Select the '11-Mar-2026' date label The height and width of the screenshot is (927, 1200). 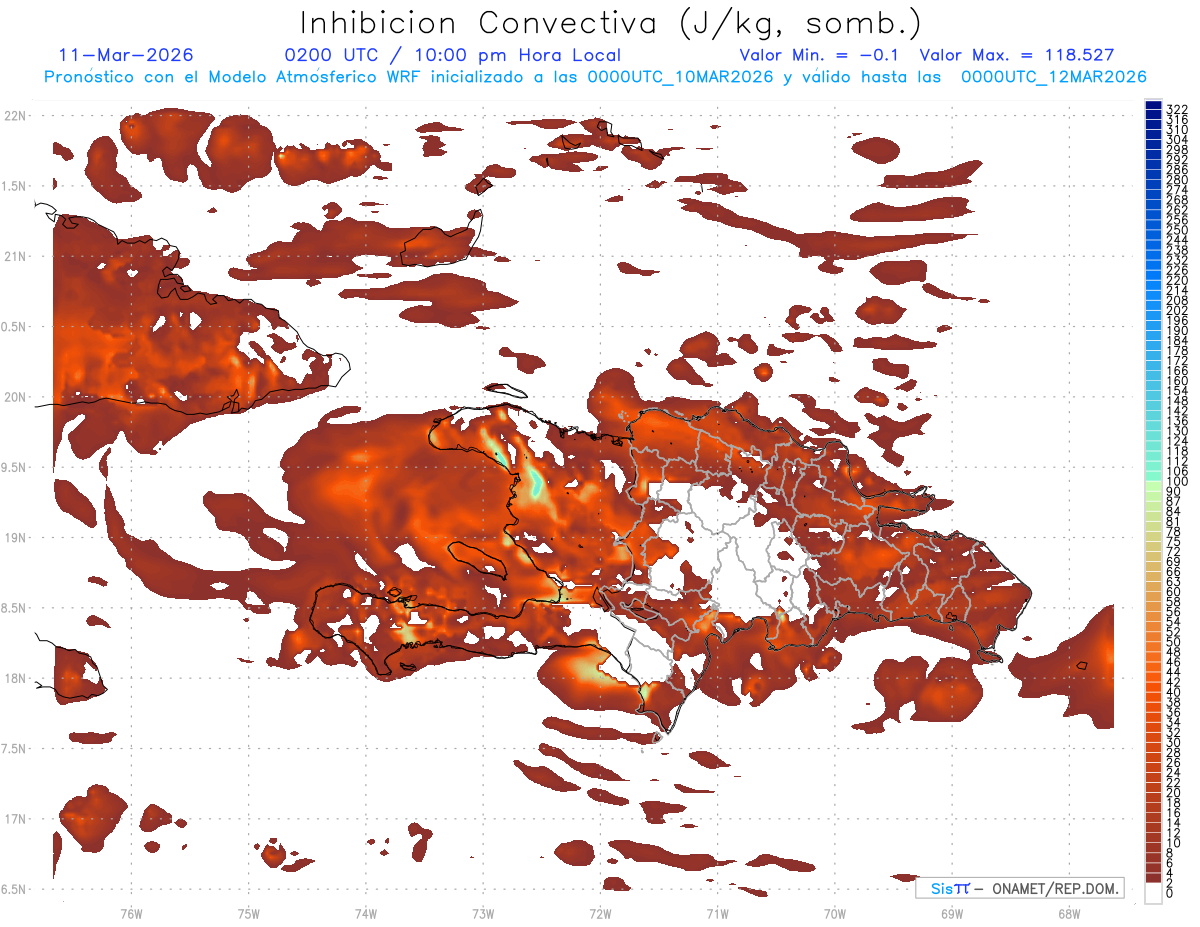click(126, 55)
